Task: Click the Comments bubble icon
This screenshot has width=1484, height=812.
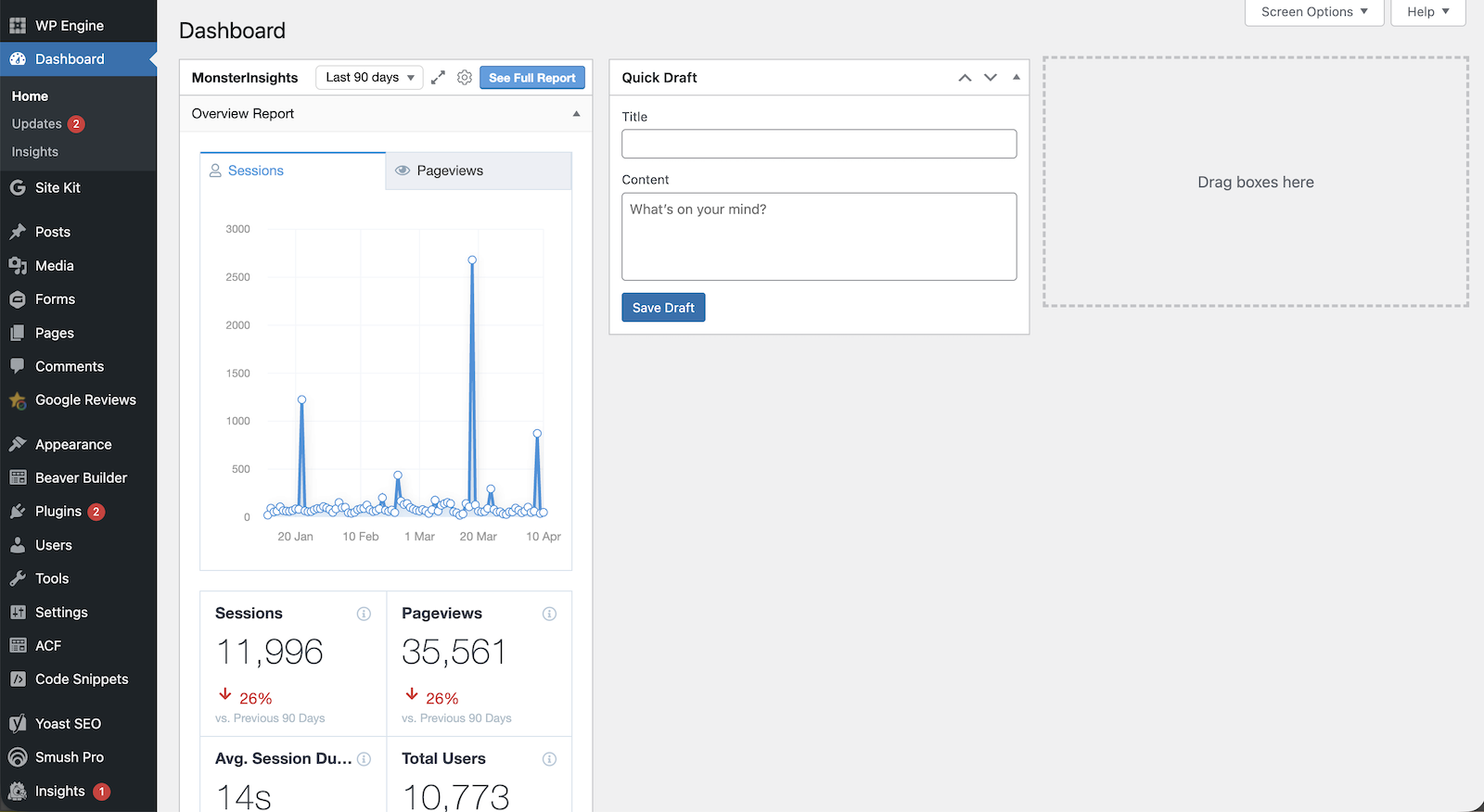Action: point(18,366)
